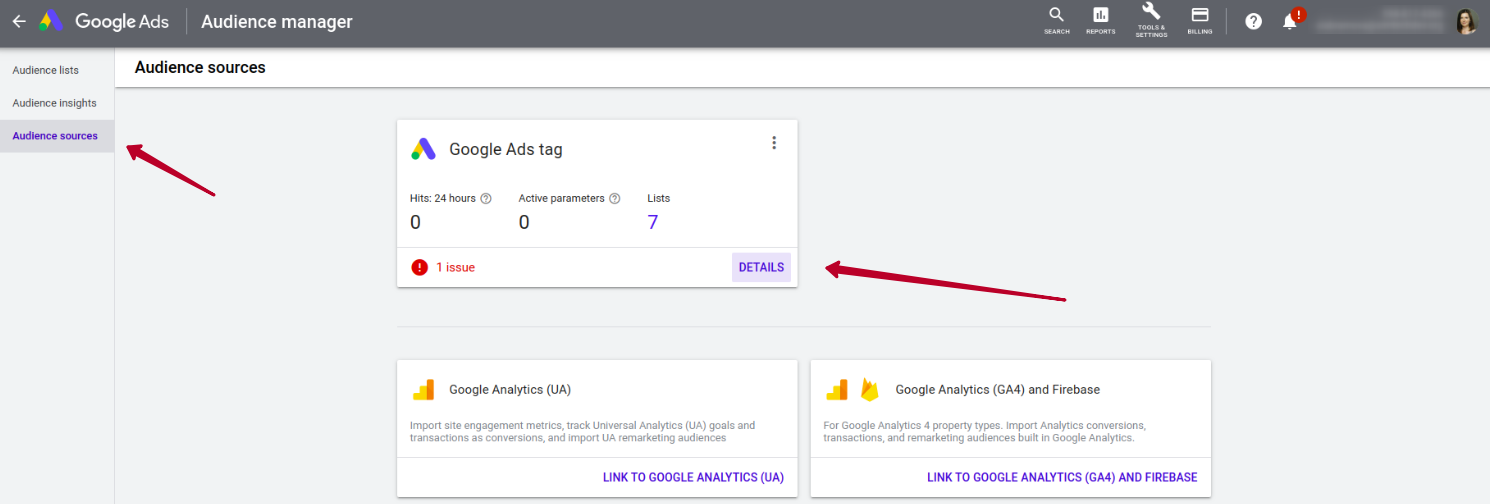Select Audience insights in sidebar
This screenshot has width=1490, height=504.
pos(57,103)
